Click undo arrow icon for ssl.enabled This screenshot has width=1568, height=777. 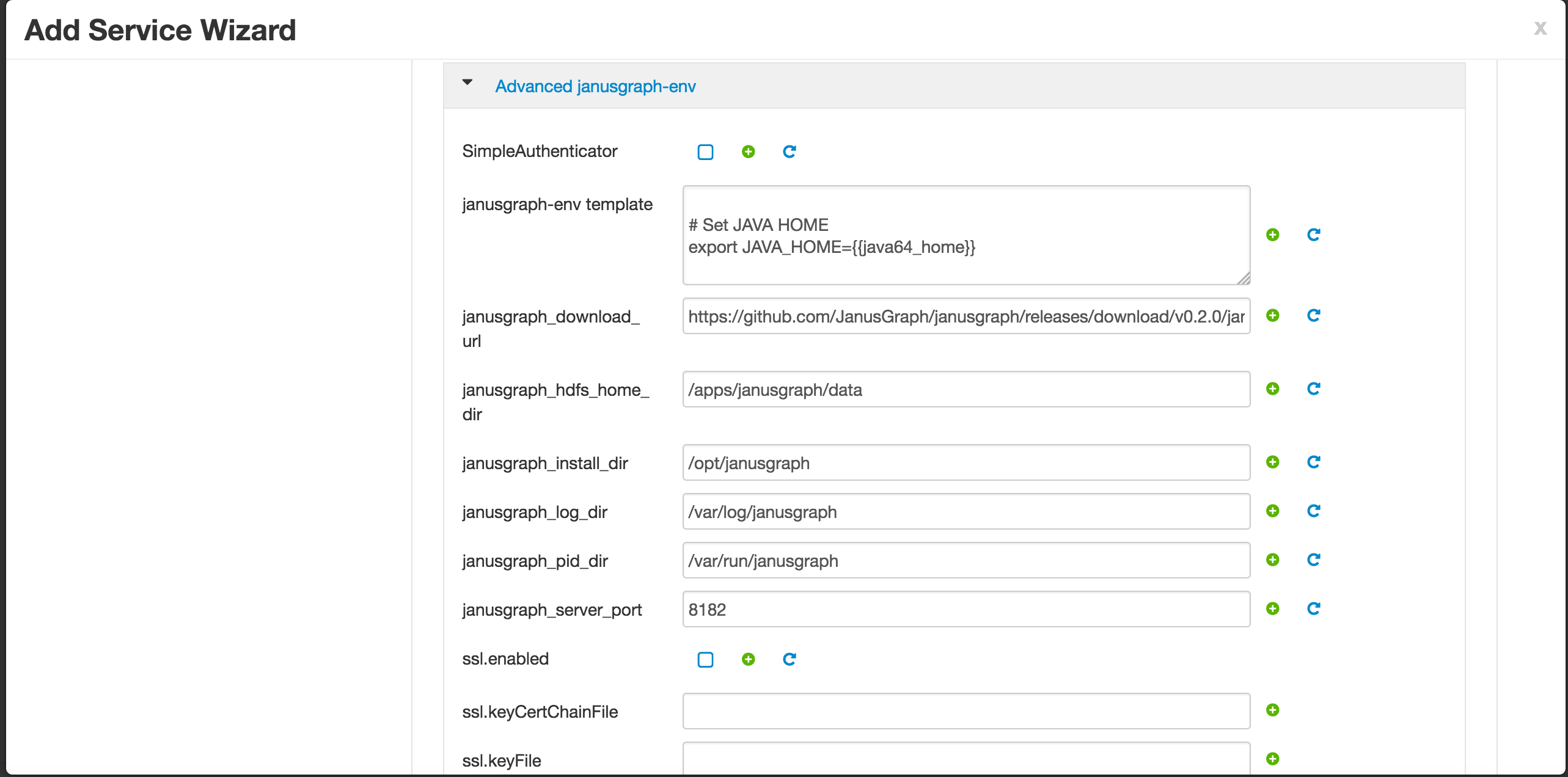[x=789, y=659]
